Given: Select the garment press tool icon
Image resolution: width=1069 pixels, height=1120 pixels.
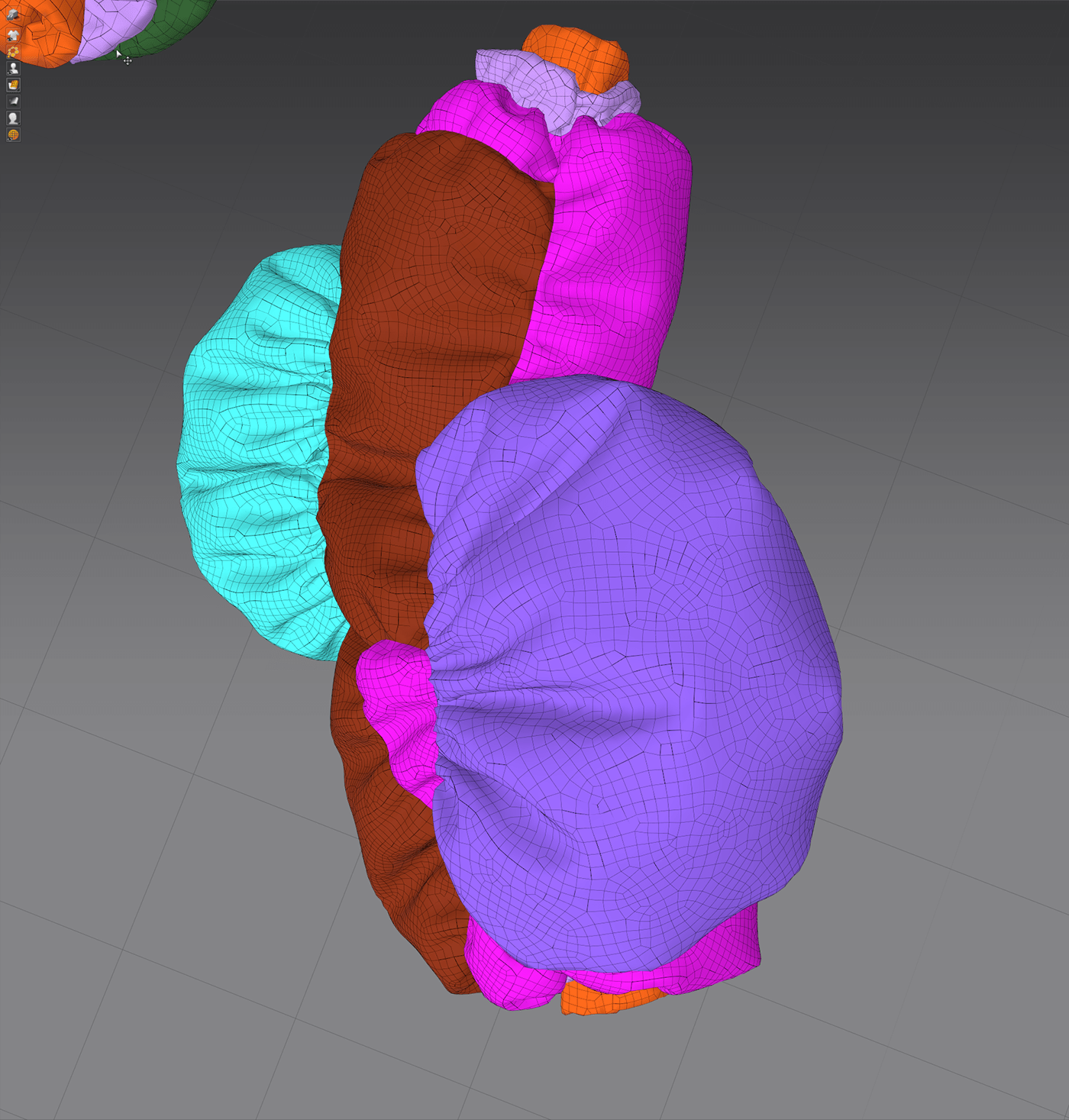Looking at the screenshot, I should pyautogui.click(x=13, y=15).
